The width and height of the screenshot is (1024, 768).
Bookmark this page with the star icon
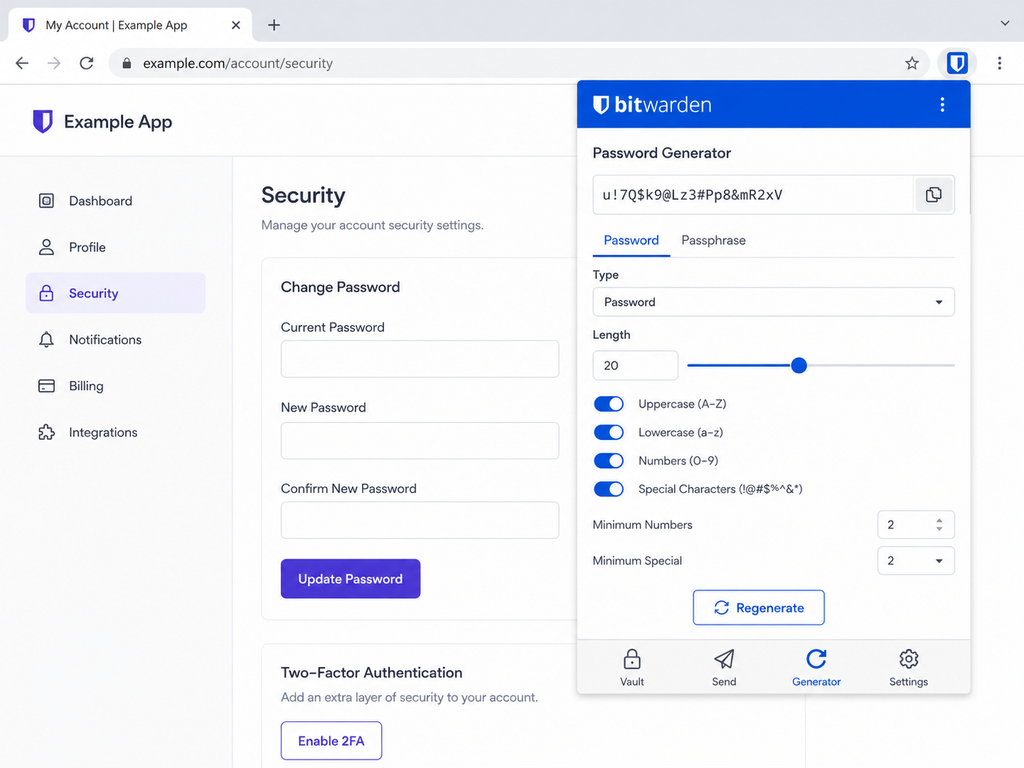point(912,63)
